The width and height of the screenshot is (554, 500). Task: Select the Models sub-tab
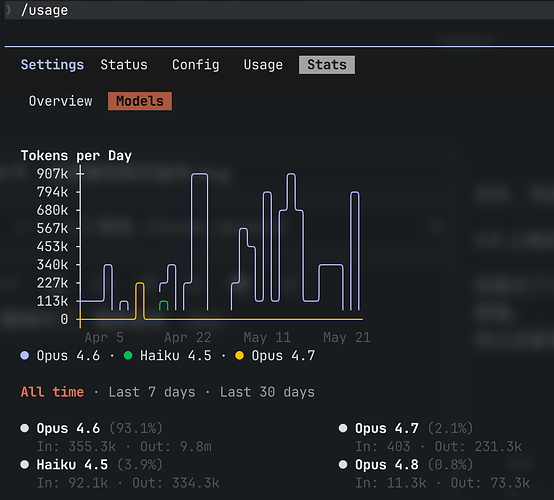click(x=140, y=101)
